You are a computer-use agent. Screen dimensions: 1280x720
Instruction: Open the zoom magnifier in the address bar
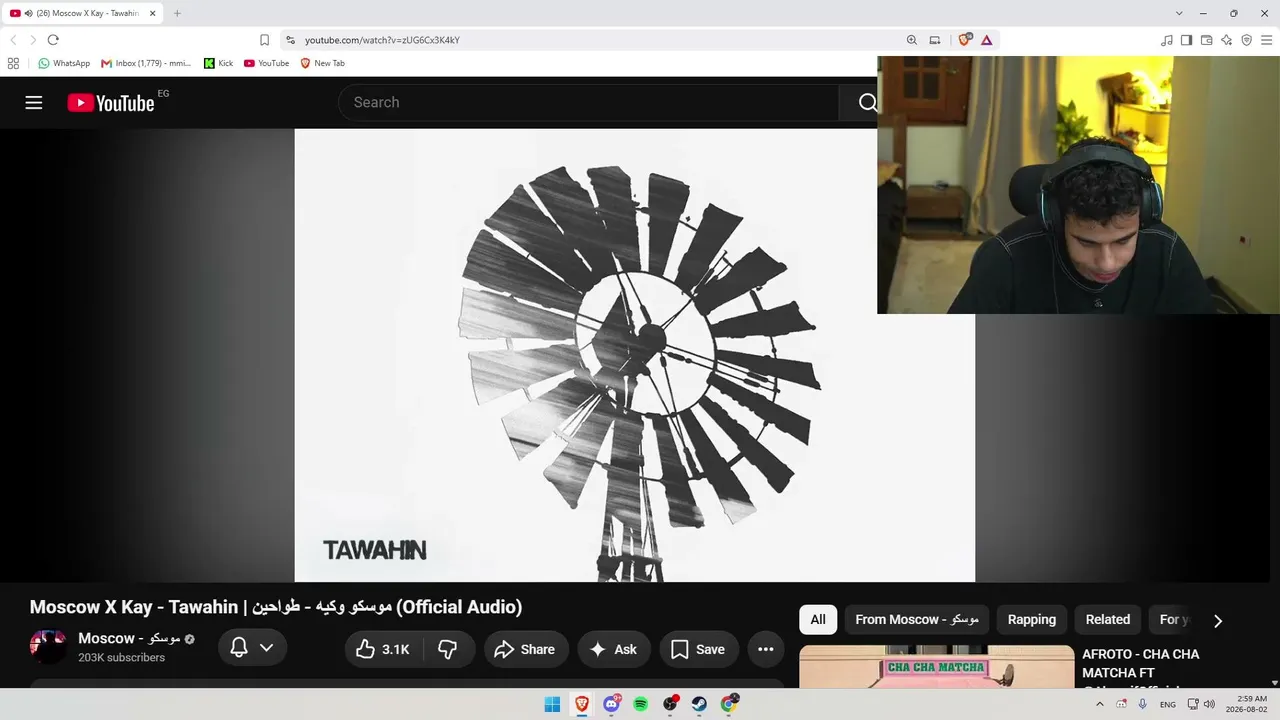click(x=912, y=40)
